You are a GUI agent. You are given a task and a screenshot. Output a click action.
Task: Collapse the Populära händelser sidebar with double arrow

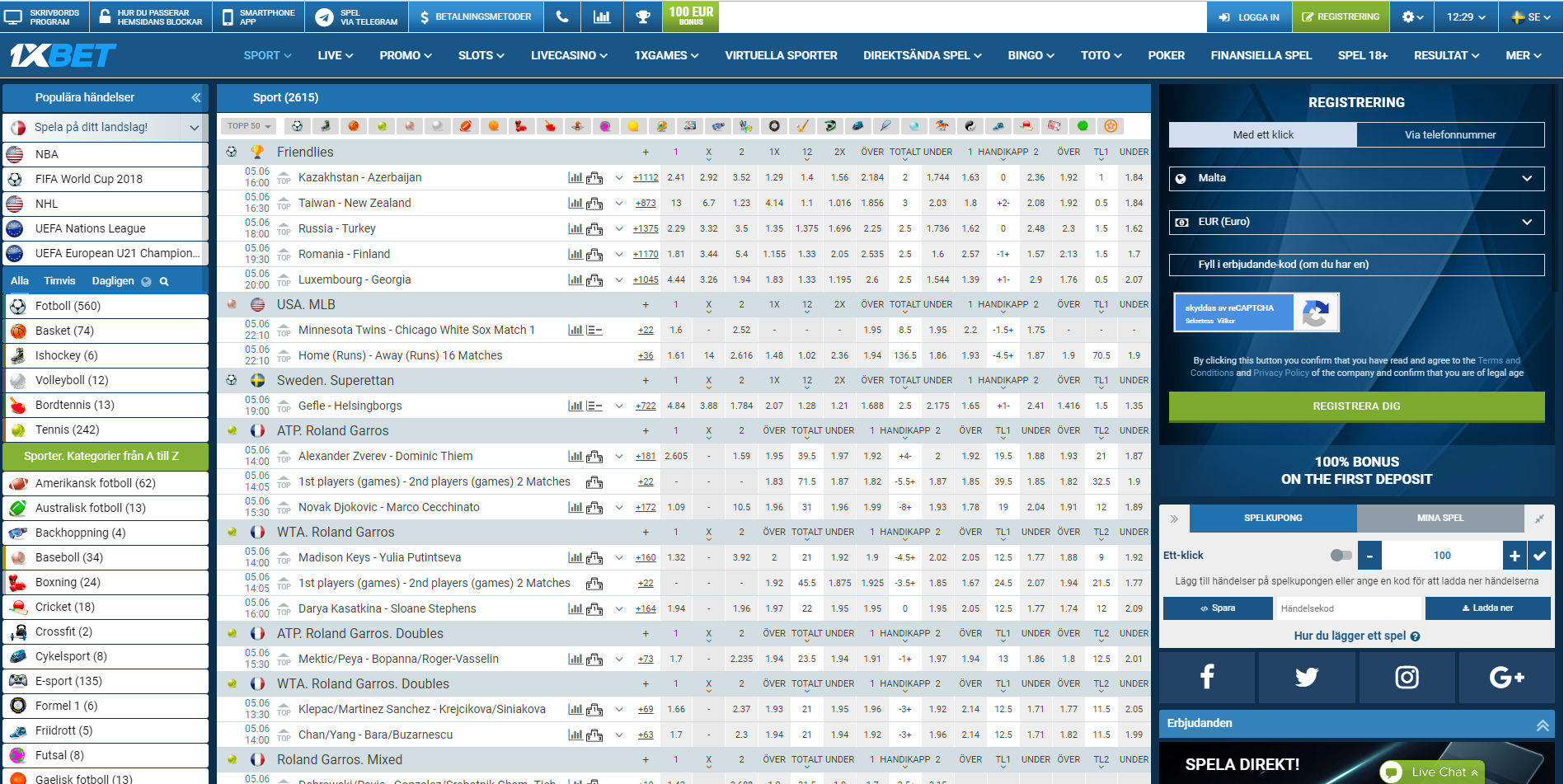[x=196, y=97]
